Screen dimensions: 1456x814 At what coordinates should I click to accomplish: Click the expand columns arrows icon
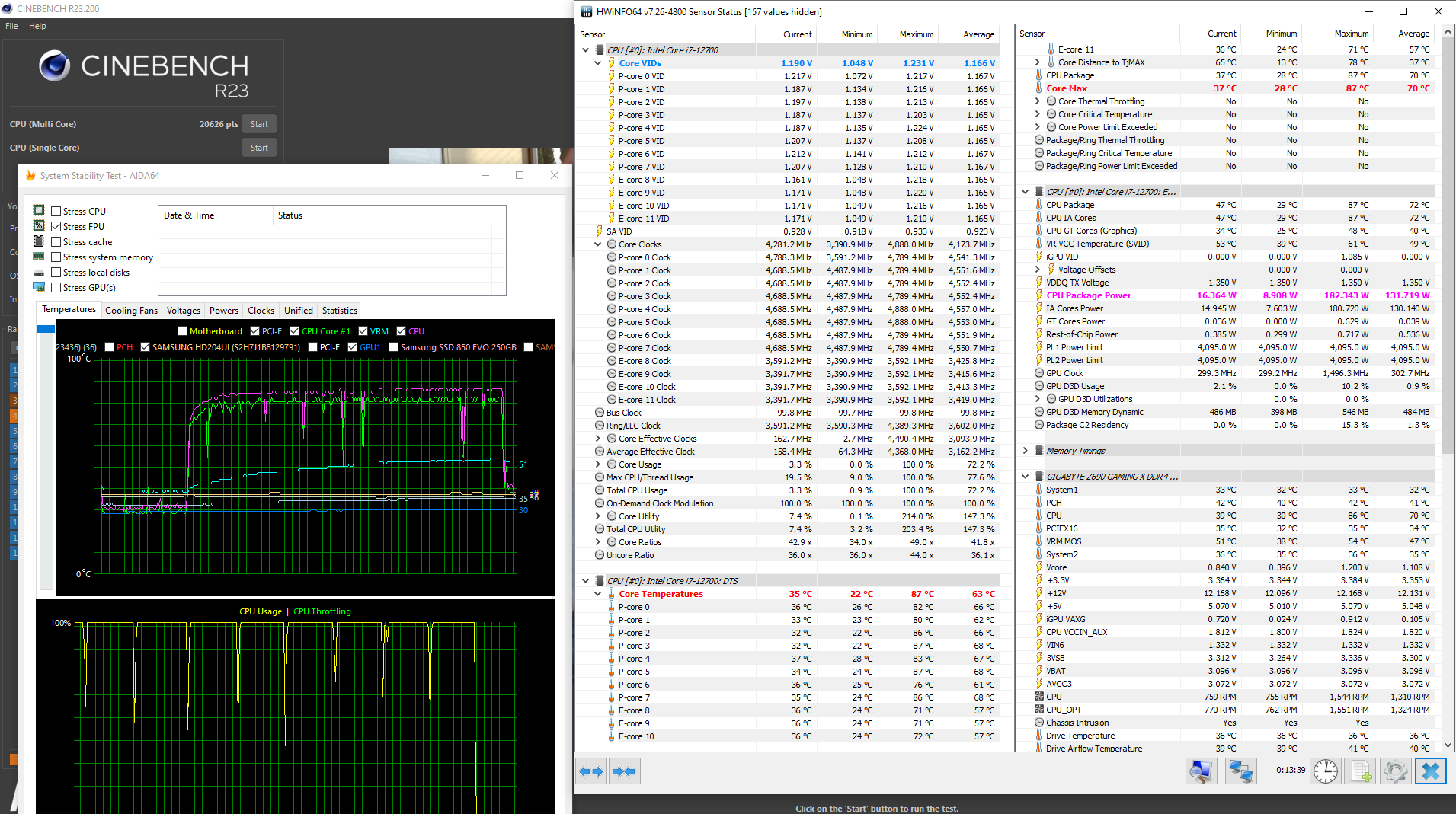coord(591,771)
